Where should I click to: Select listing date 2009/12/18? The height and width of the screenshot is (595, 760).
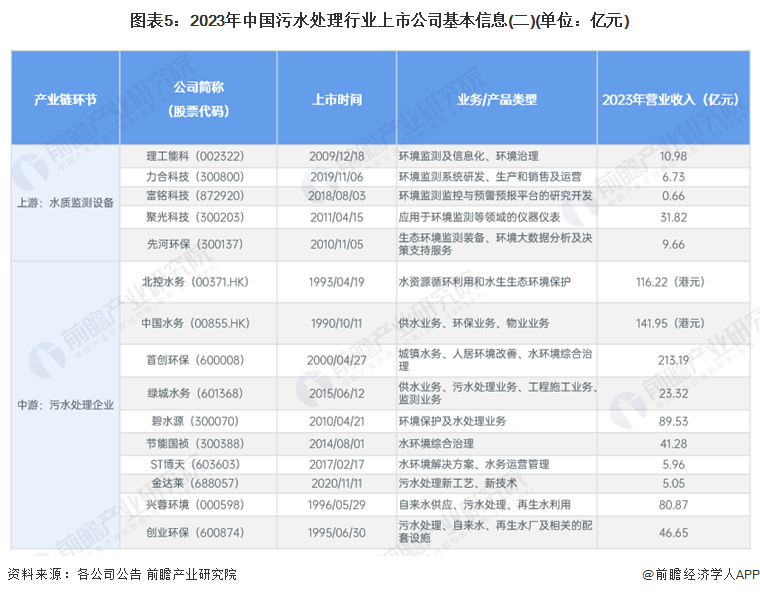(337, 156)
